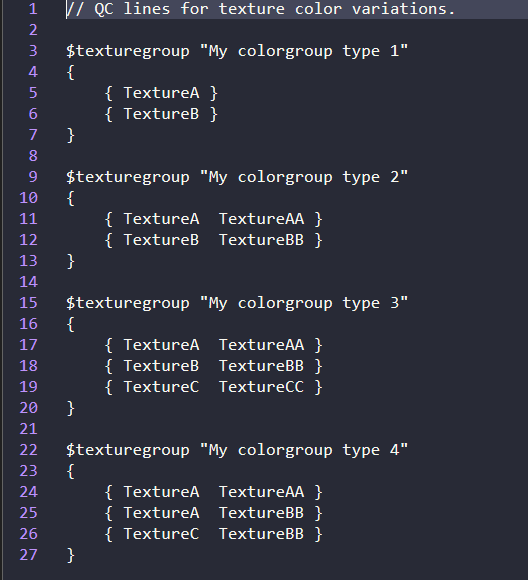Click line number 21 in the gutter
This screenshot has height=580, width=528.
coord(28,429)
